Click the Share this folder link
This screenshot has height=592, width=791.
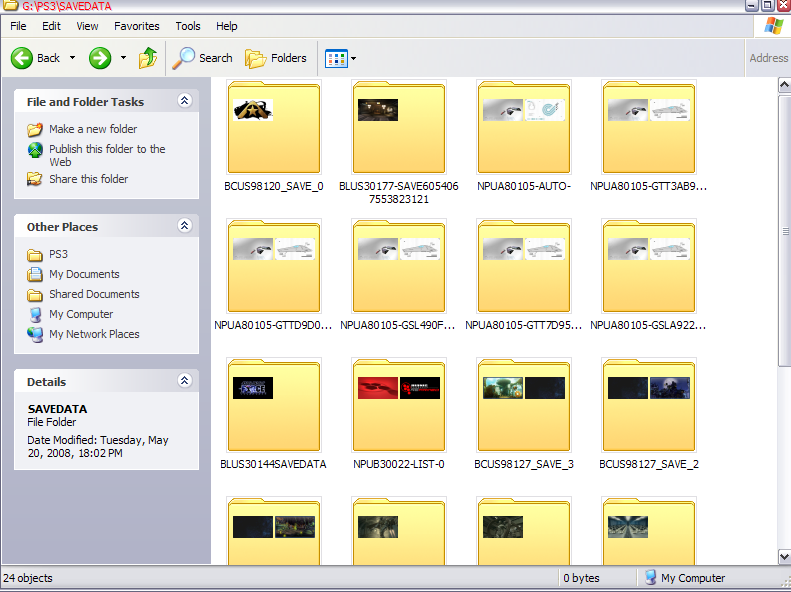(x=88, y=179)
